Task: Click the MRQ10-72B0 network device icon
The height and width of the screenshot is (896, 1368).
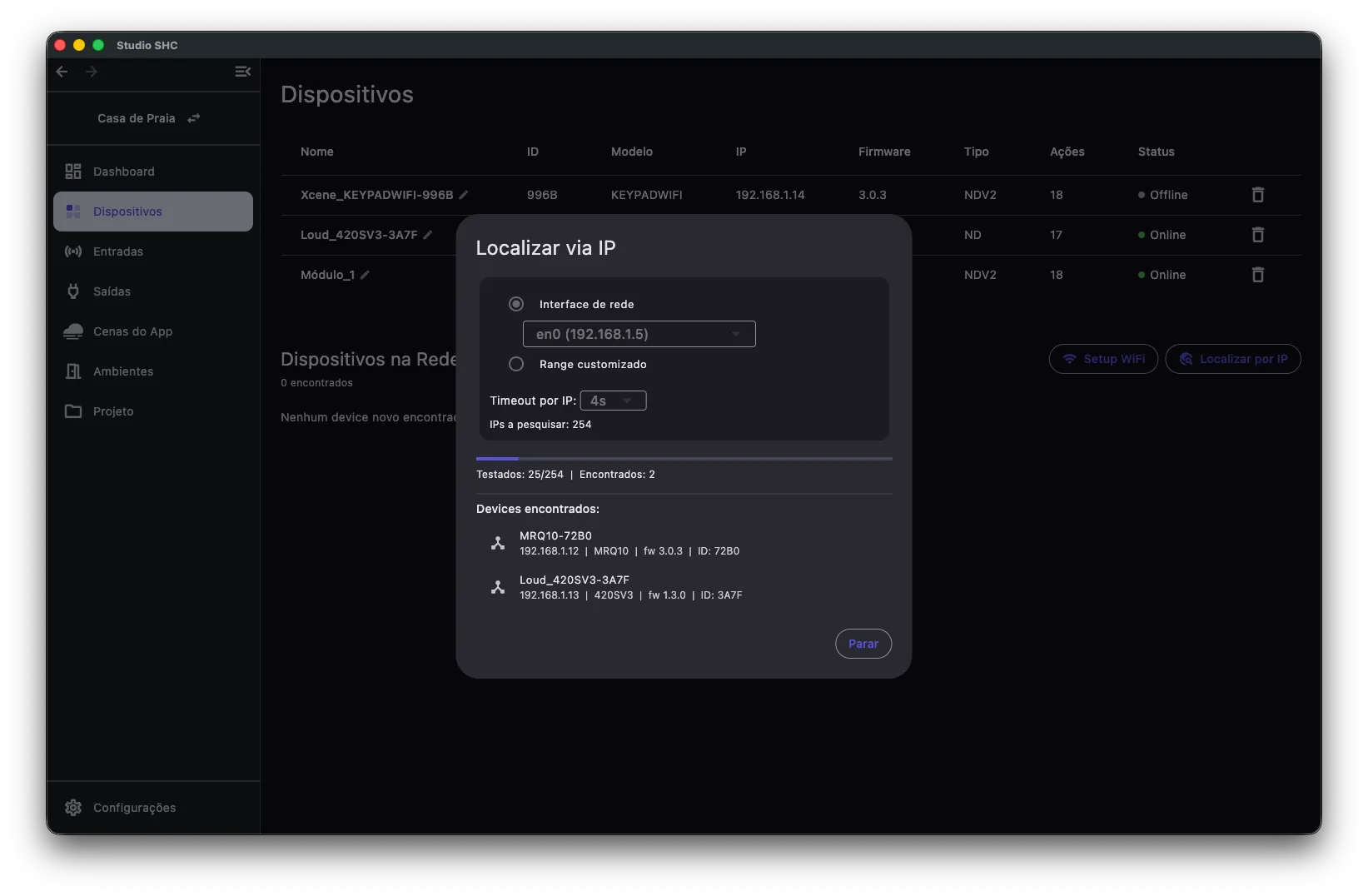Action: (498, 543)
